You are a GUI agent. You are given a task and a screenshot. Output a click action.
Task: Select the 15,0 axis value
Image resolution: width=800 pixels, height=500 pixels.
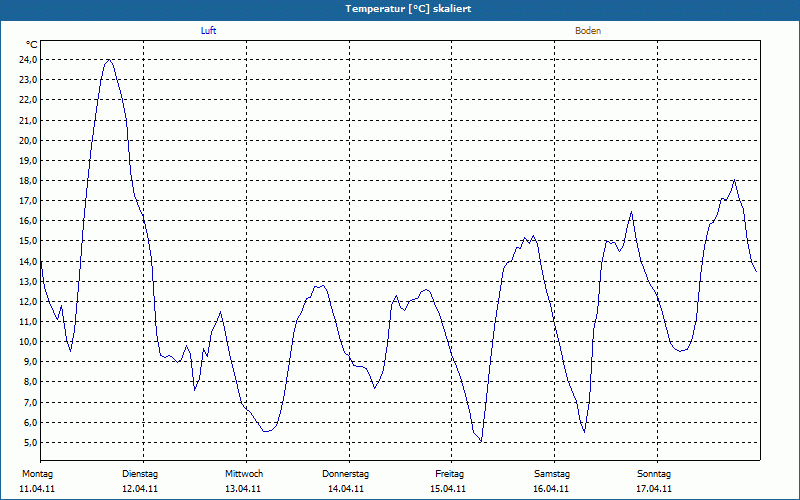point(28,241)
